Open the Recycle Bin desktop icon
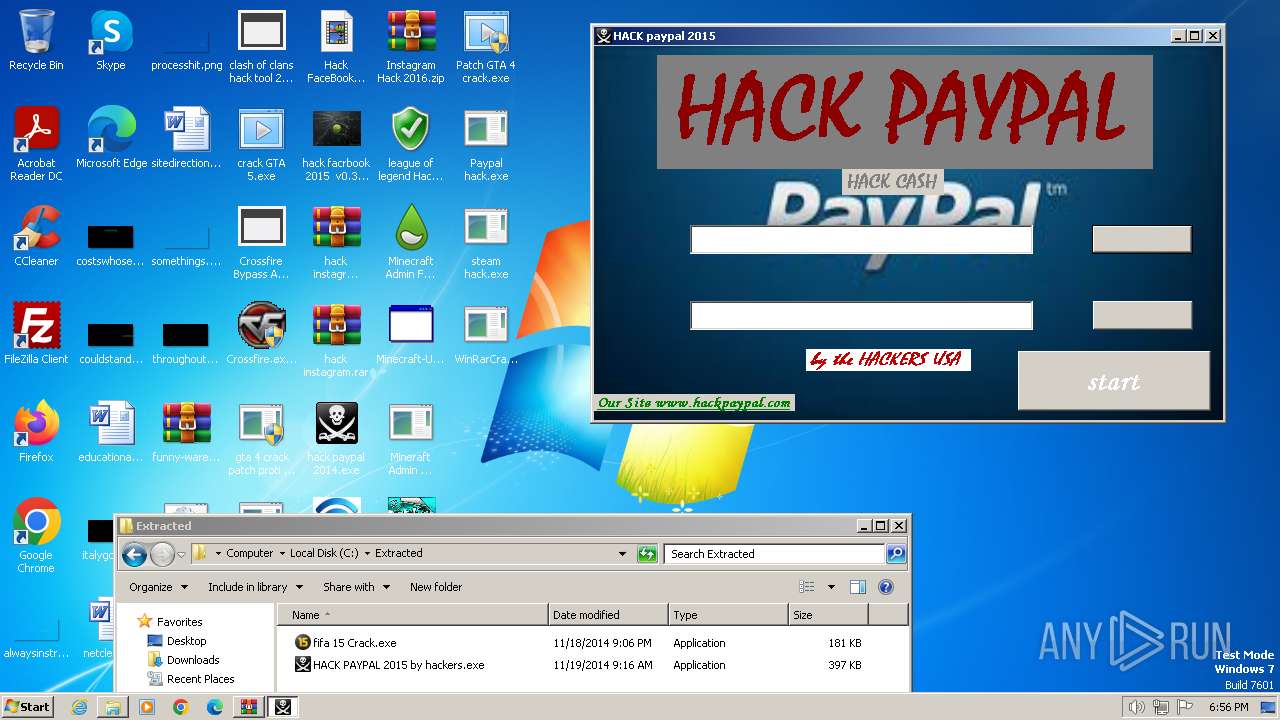Image resolution: width=1280 pixels, height=720 pixels. pos(36,42)
